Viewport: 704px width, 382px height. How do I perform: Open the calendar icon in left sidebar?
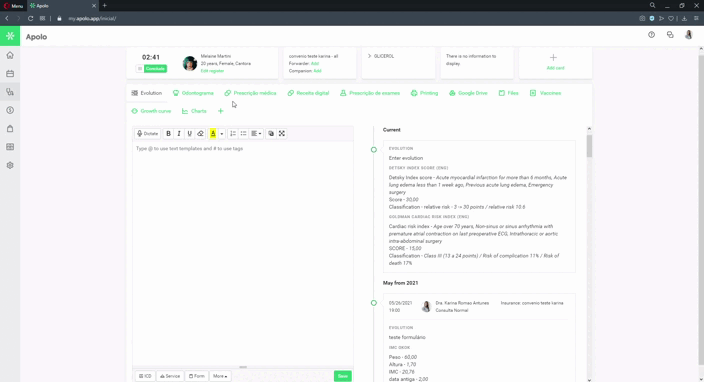click(x=10, y=74)
